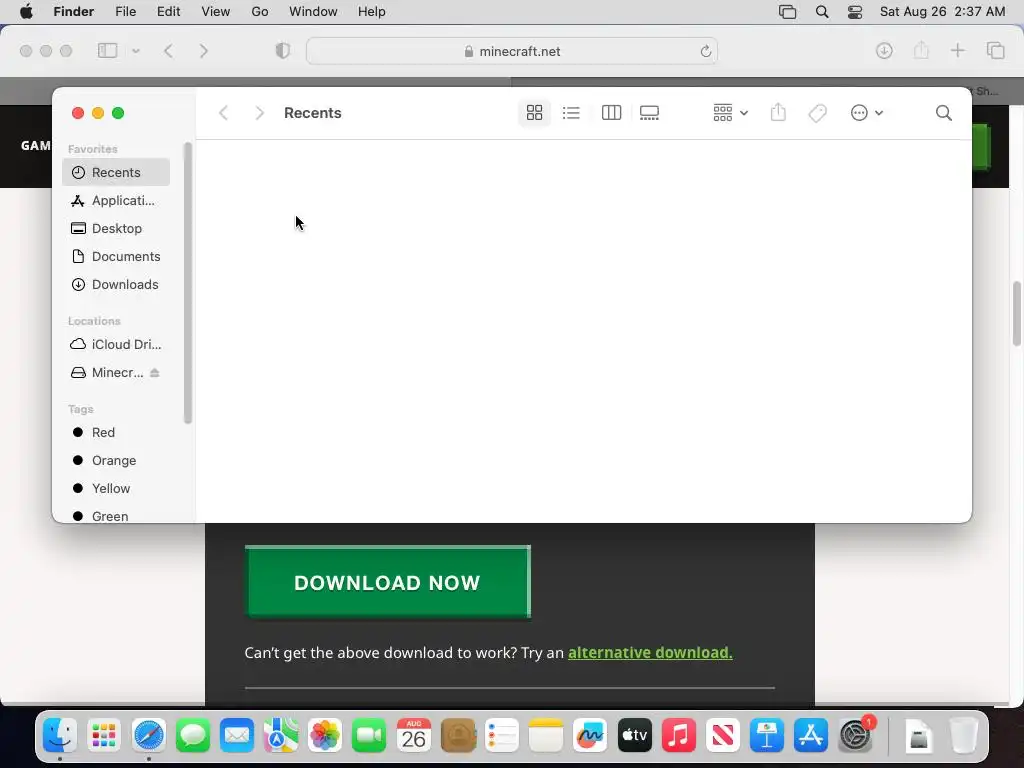1024x768 pixels.
Task: Click the DOWNLOAD NOW button
Action: tap(388, 582)
